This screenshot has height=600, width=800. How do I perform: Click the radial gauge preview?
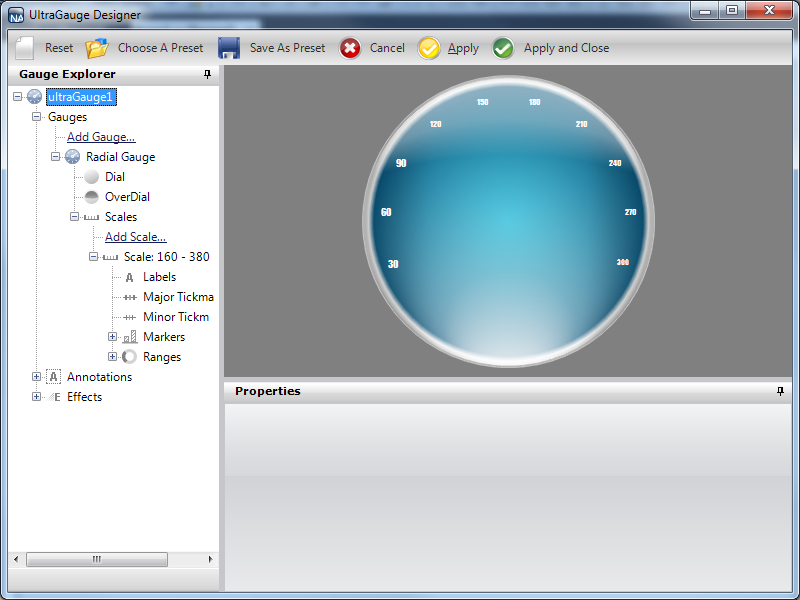click(x=508, y=221)
